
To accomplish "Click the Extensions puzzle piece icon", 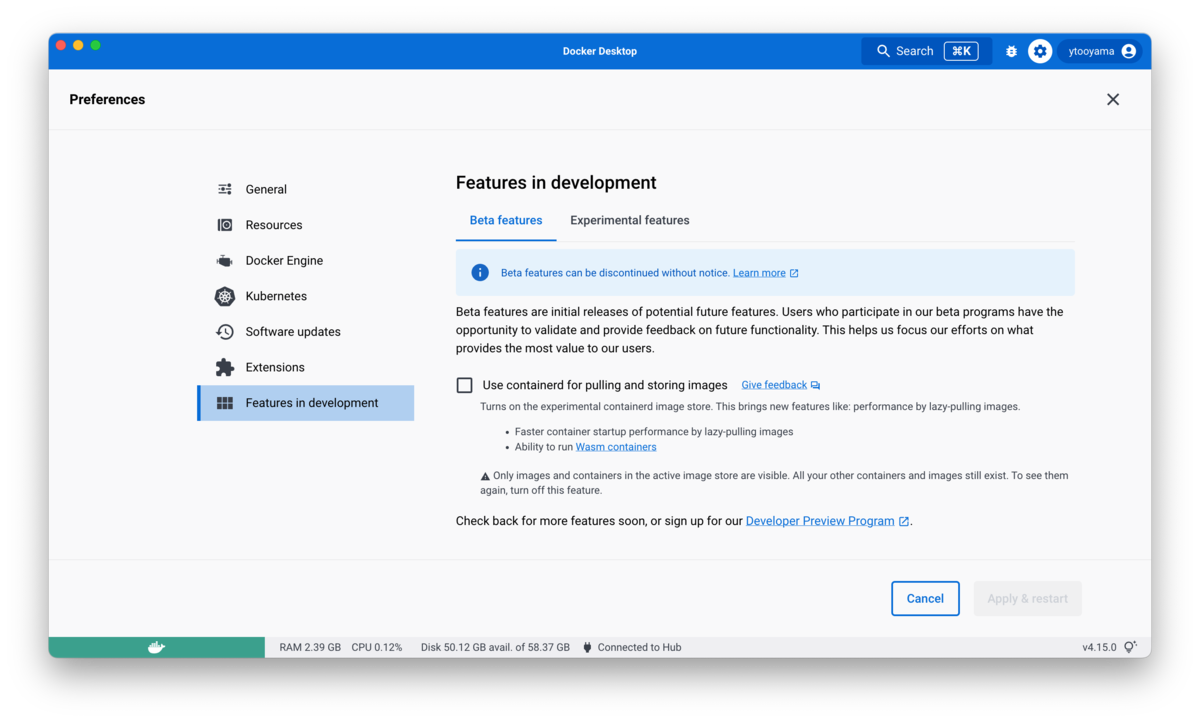I will [225, 367].
